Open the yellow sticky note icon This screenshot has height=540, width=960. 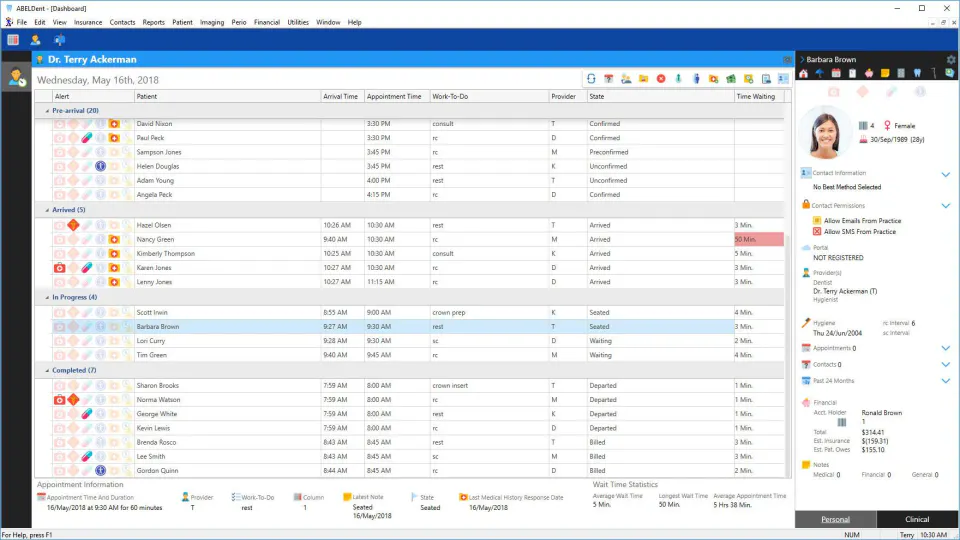point(885,73)
